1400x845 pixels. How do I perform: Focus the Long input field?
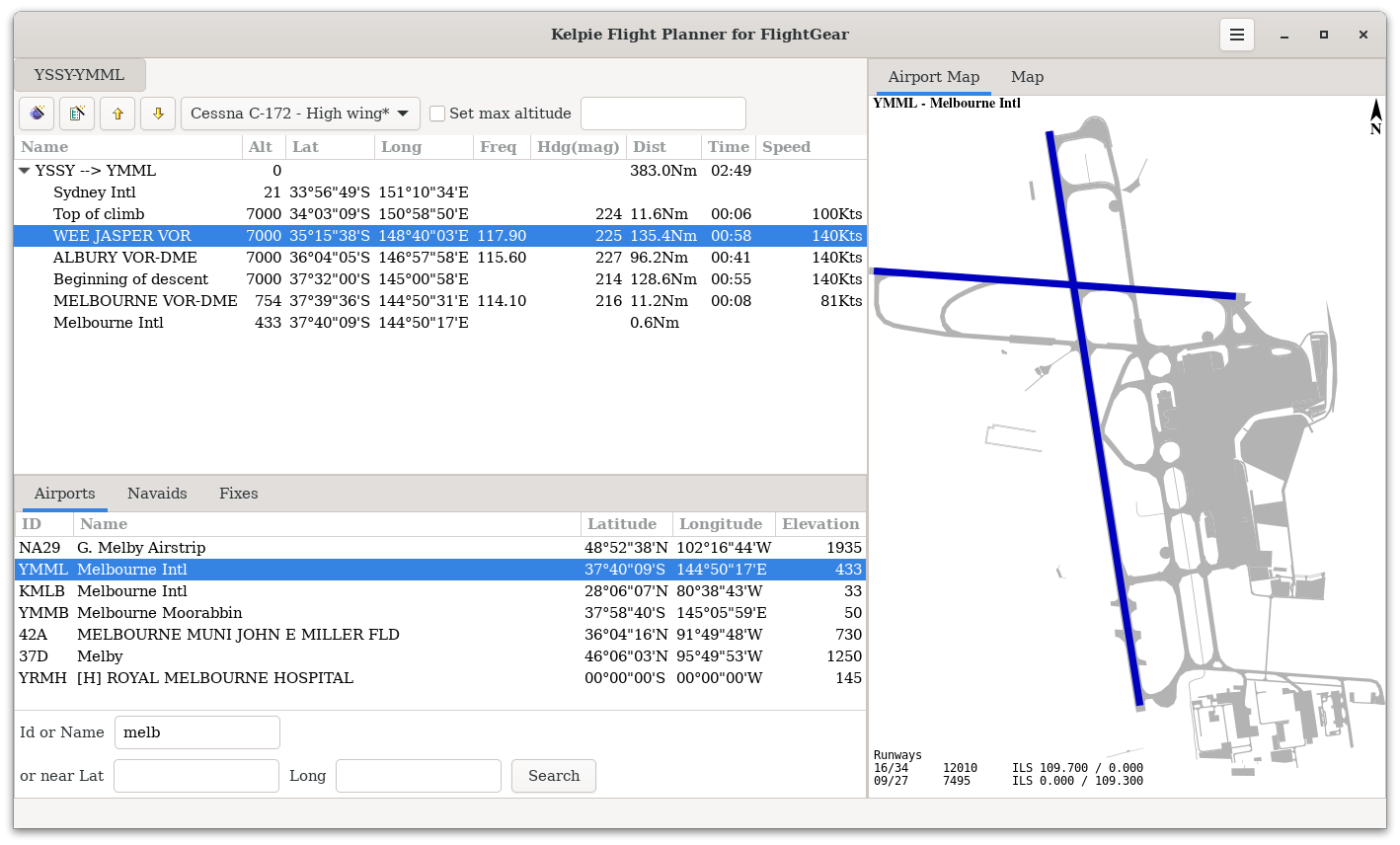[419, 776]
